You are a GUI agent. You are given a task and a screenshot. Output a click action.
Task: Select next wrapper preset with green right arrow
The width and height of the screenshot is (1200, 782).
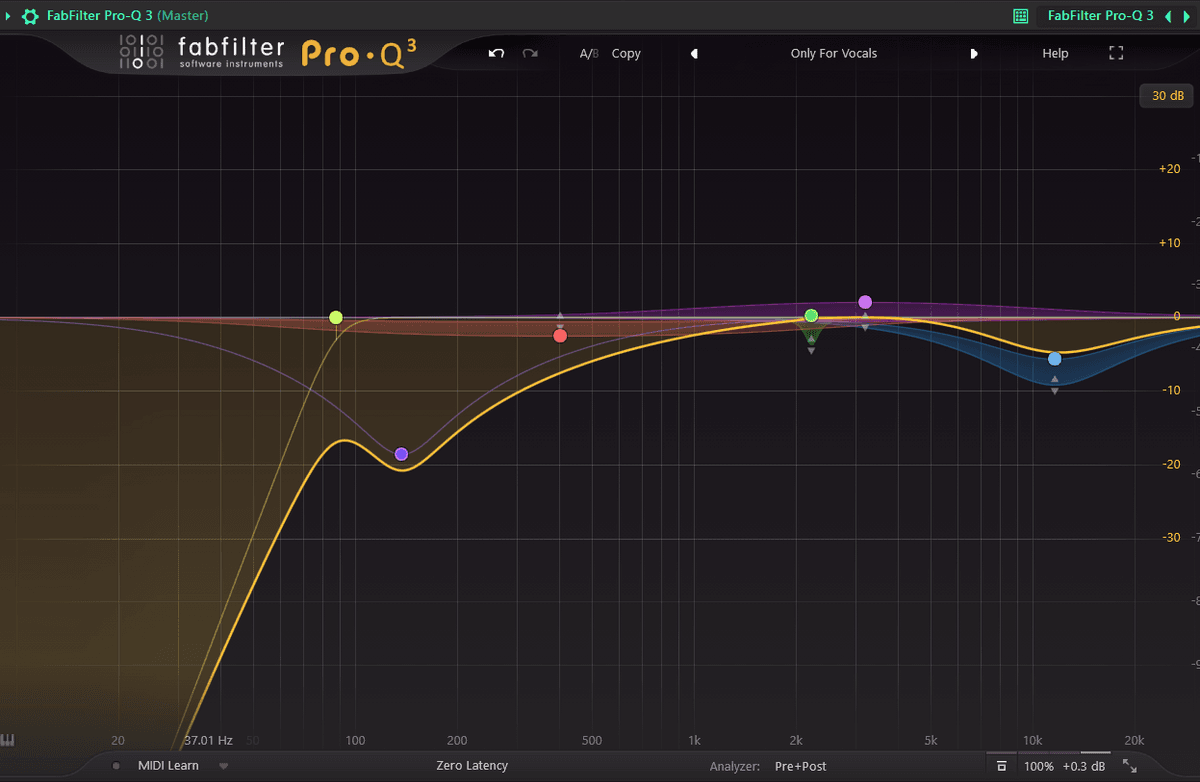1186,16
